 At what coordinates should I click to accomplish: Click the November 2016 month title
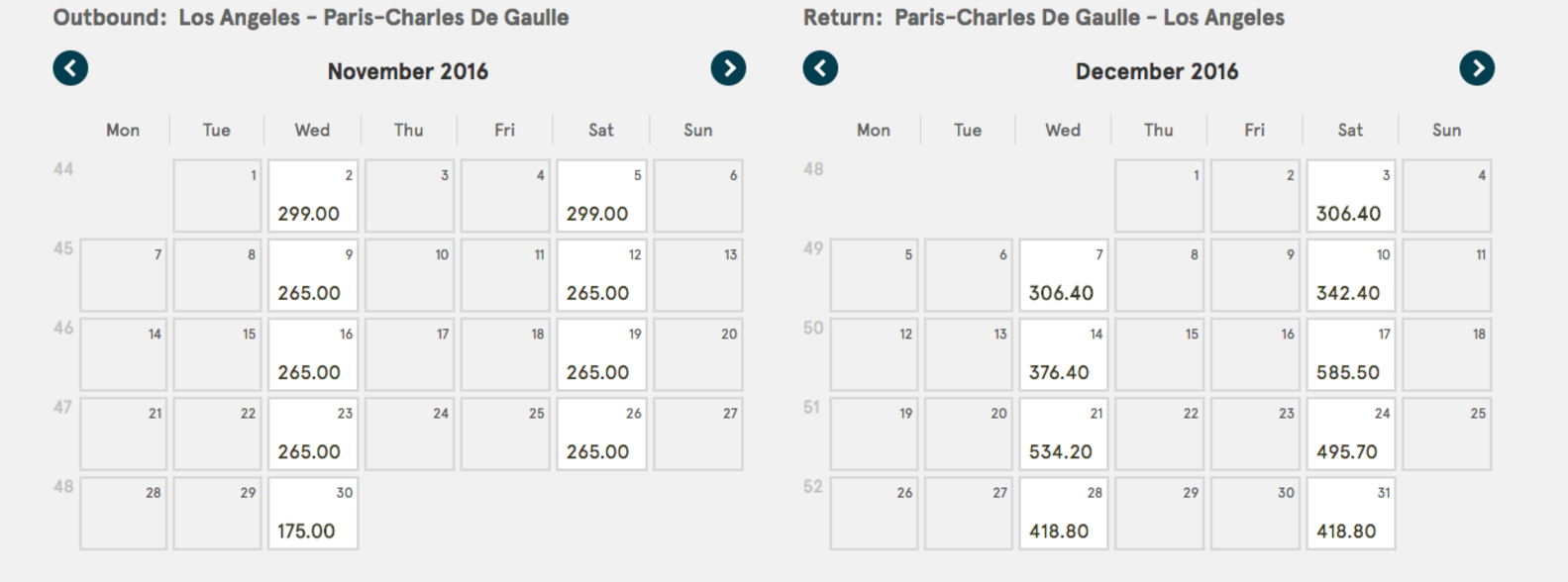(407, 70)
